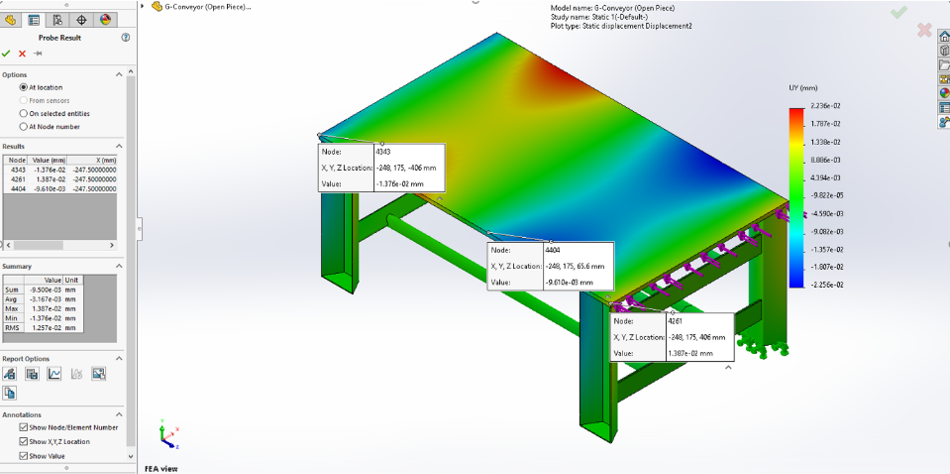Click the XYZ orientation triad
The image size is (950, 474).
coord(168,435)
